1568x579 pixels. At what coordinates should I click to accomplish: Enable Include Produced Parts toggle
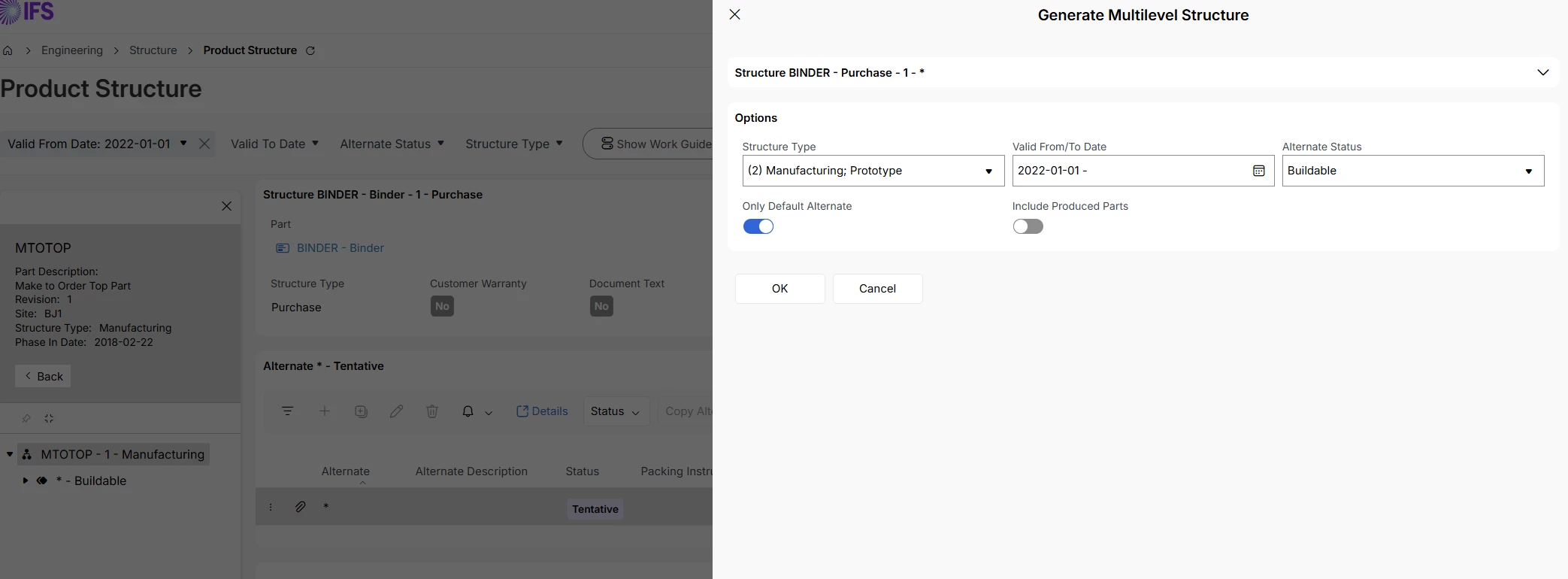[x=1028, y=226]
